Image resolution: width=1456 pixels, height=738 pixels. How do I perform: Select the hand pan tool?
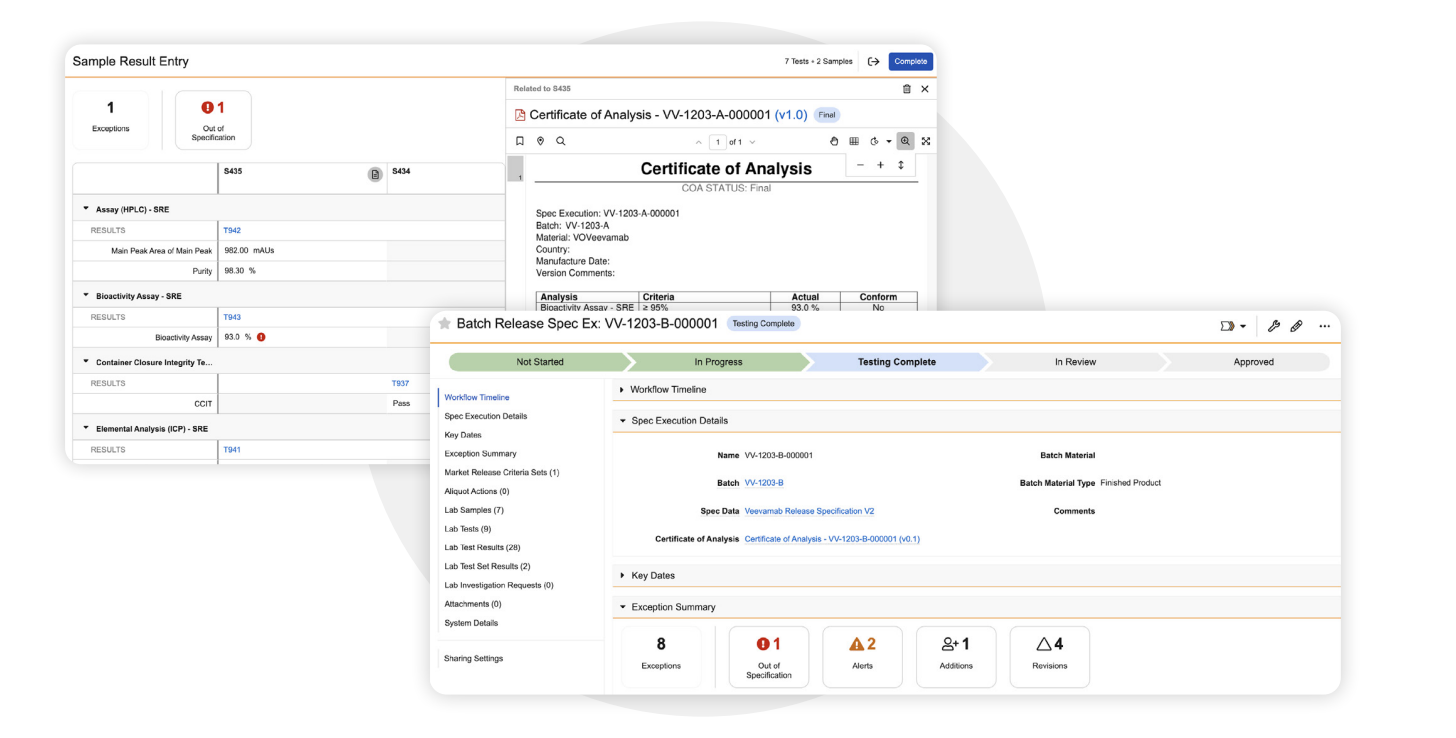[x=835, y=142]
